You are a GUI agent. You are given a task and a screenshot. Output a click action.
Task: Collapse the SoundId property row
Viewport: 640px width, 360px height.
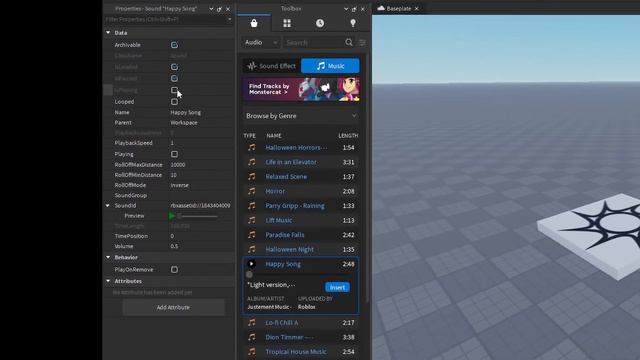pos(108,205)
